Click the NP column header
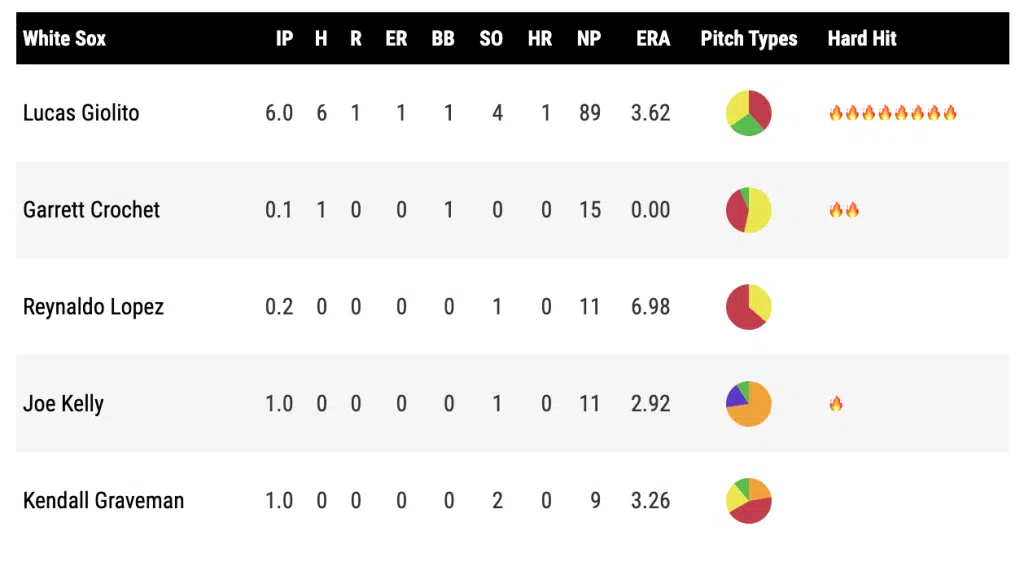 (589, 39)
